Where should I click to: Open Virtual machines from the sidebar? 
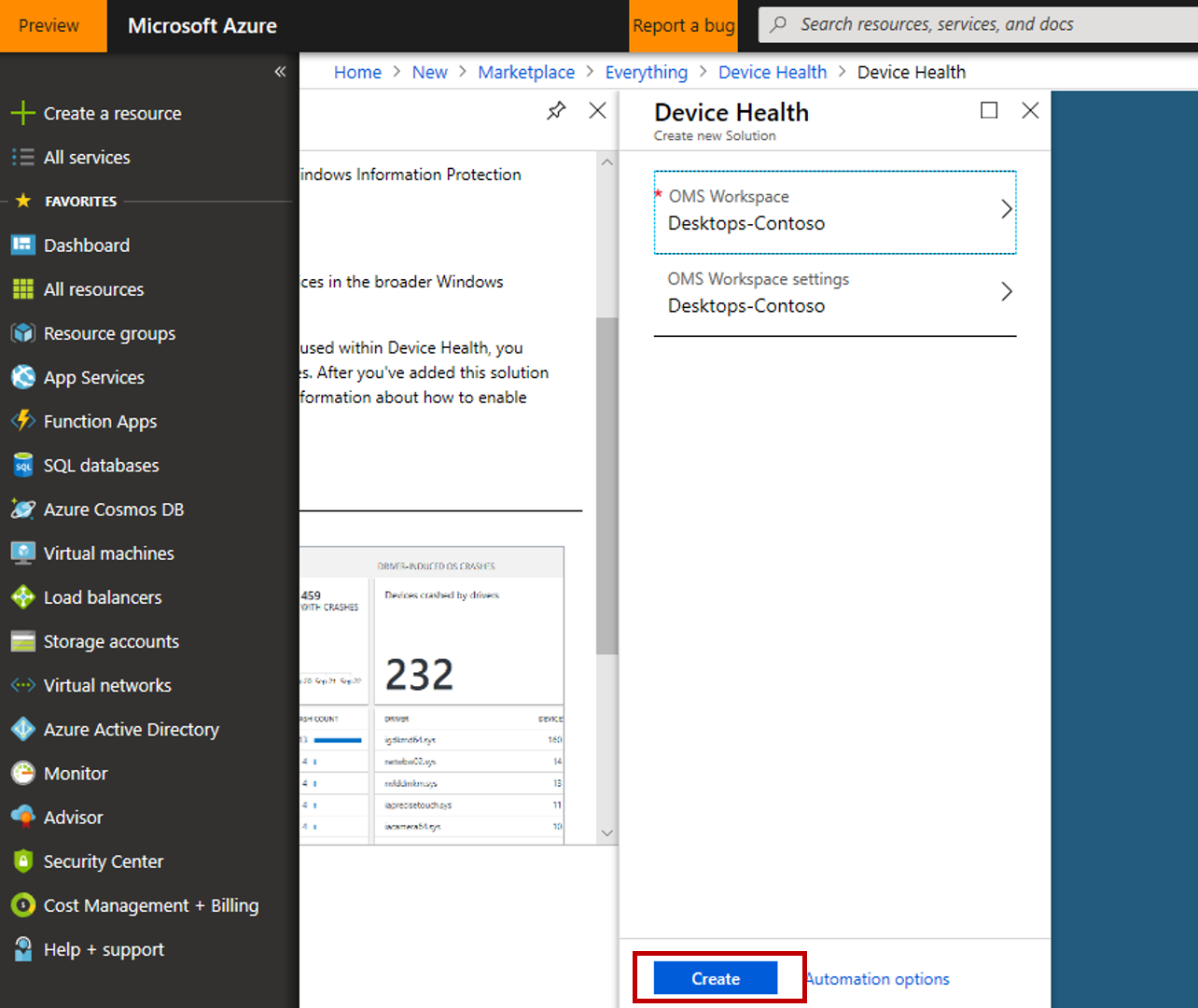pos(108,553)
